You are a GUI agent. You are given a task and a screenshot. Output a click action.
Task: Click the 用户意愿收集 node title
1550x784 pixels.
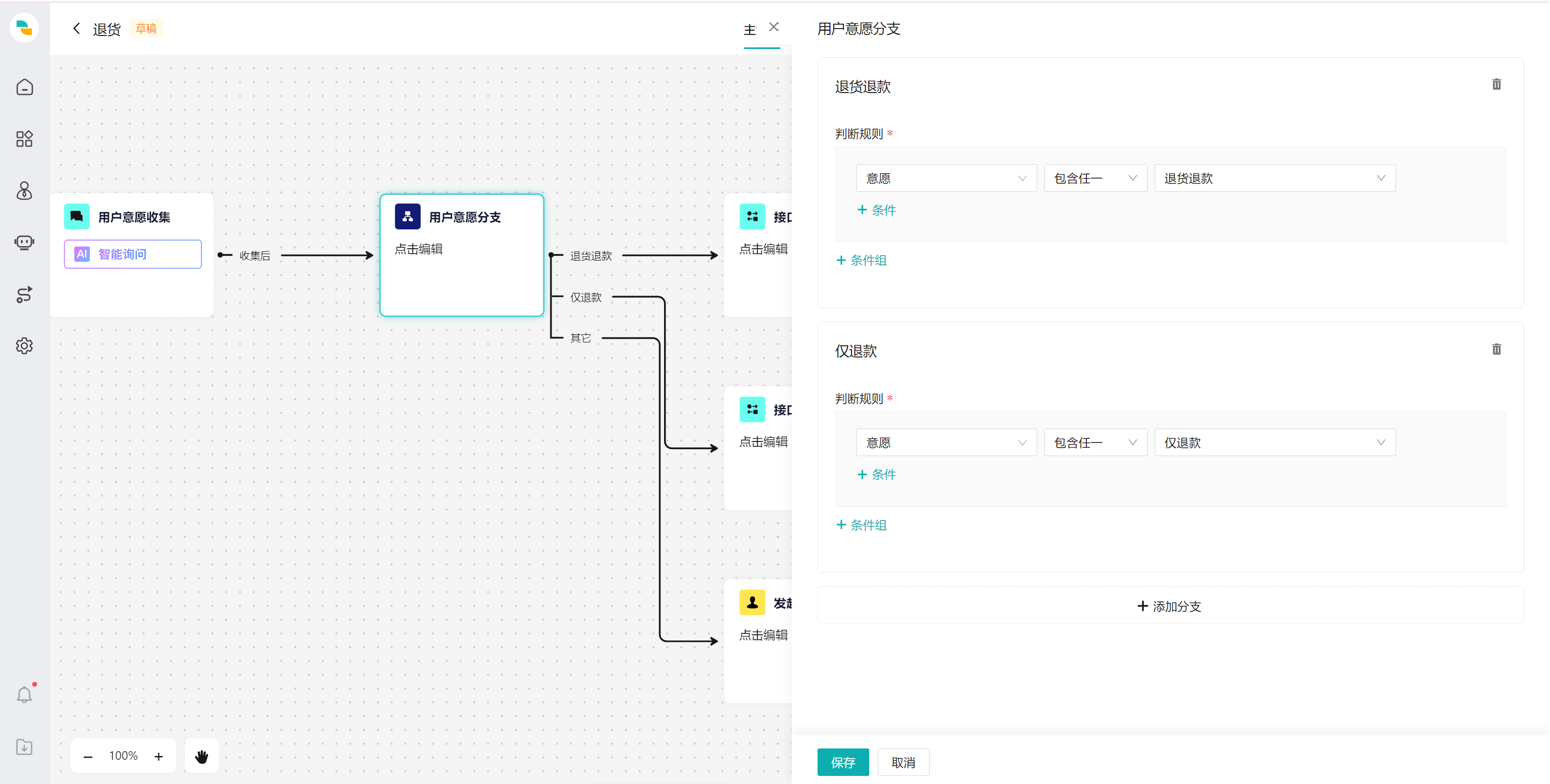[x=134, y=217]
